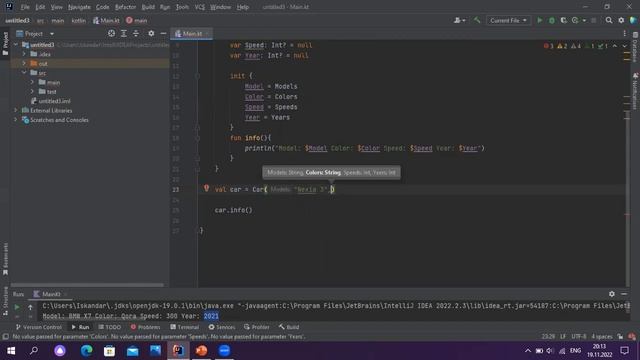Screen dimensions: 640x360
Task: Open Profiler run options dropdown arrow
Action: [x=584, y=20]
